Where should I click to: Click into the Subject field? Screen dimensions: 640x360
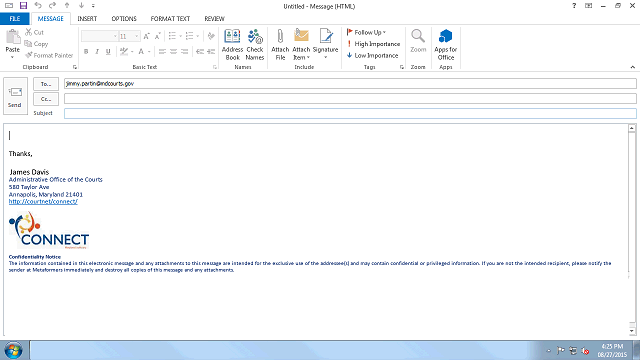point(350,113)
